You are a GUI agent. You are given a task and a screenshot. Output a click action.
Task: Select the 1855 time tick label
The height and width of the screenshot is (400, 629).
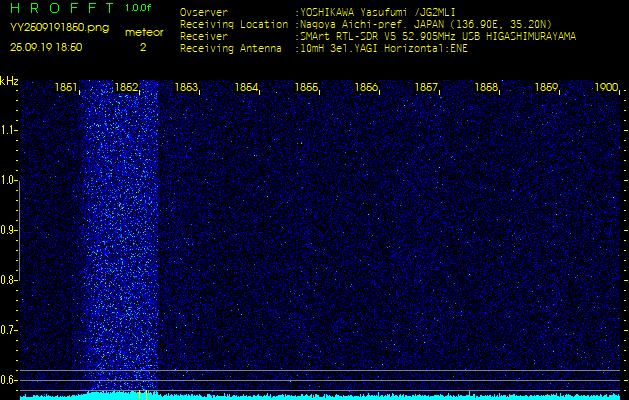306,88
